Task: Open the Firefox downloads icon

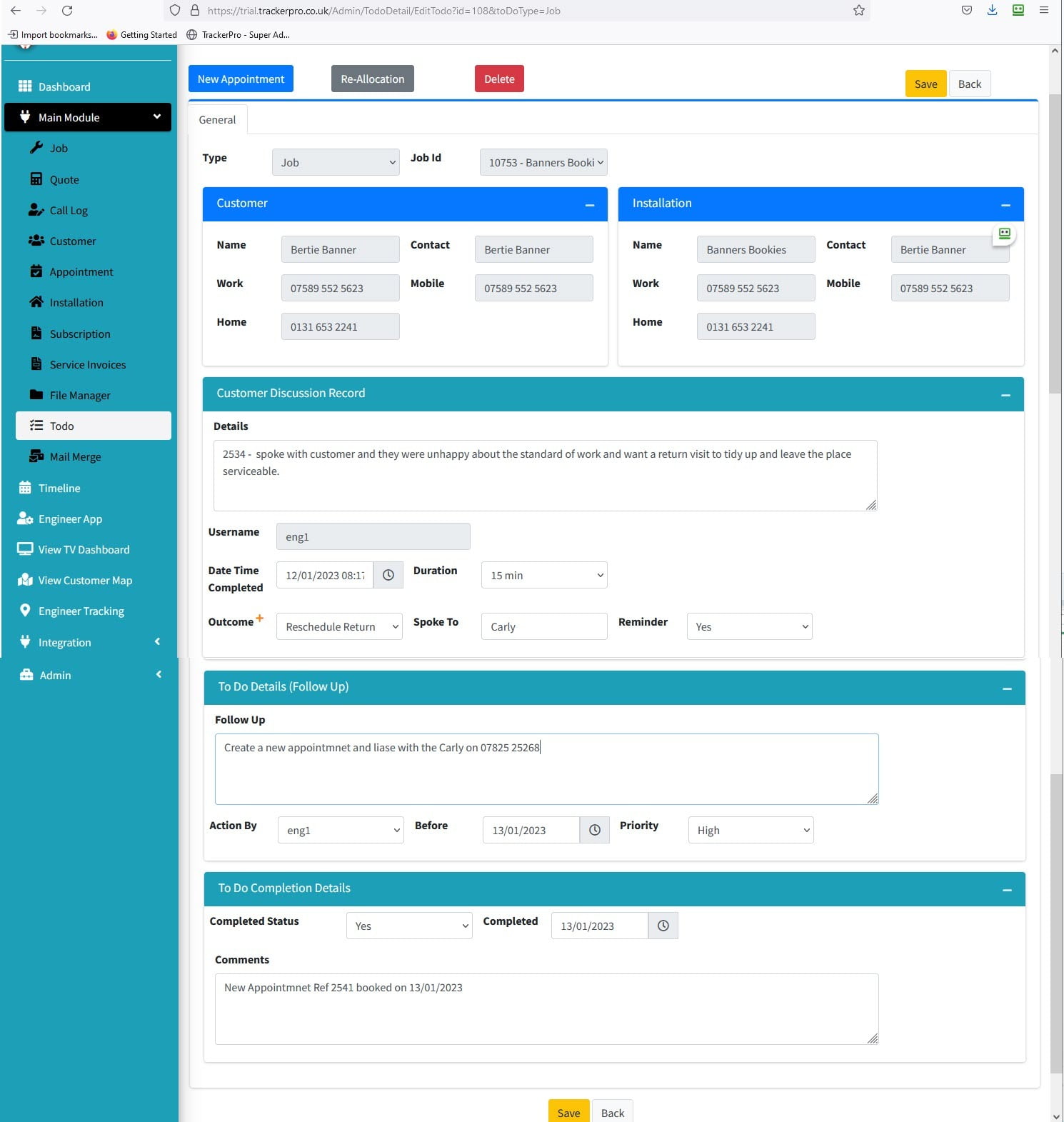Action: pos(992,11)
